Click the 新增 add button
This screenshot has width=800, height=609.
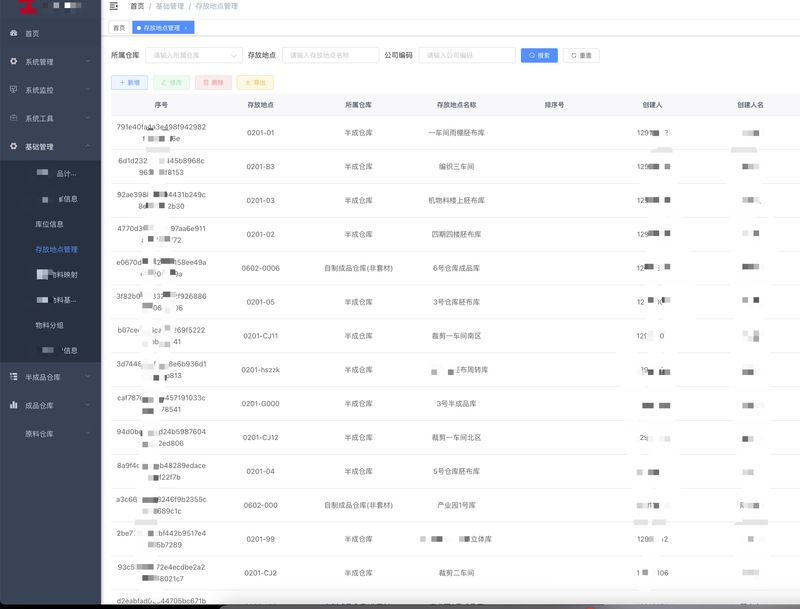click(x=130, y=82)
